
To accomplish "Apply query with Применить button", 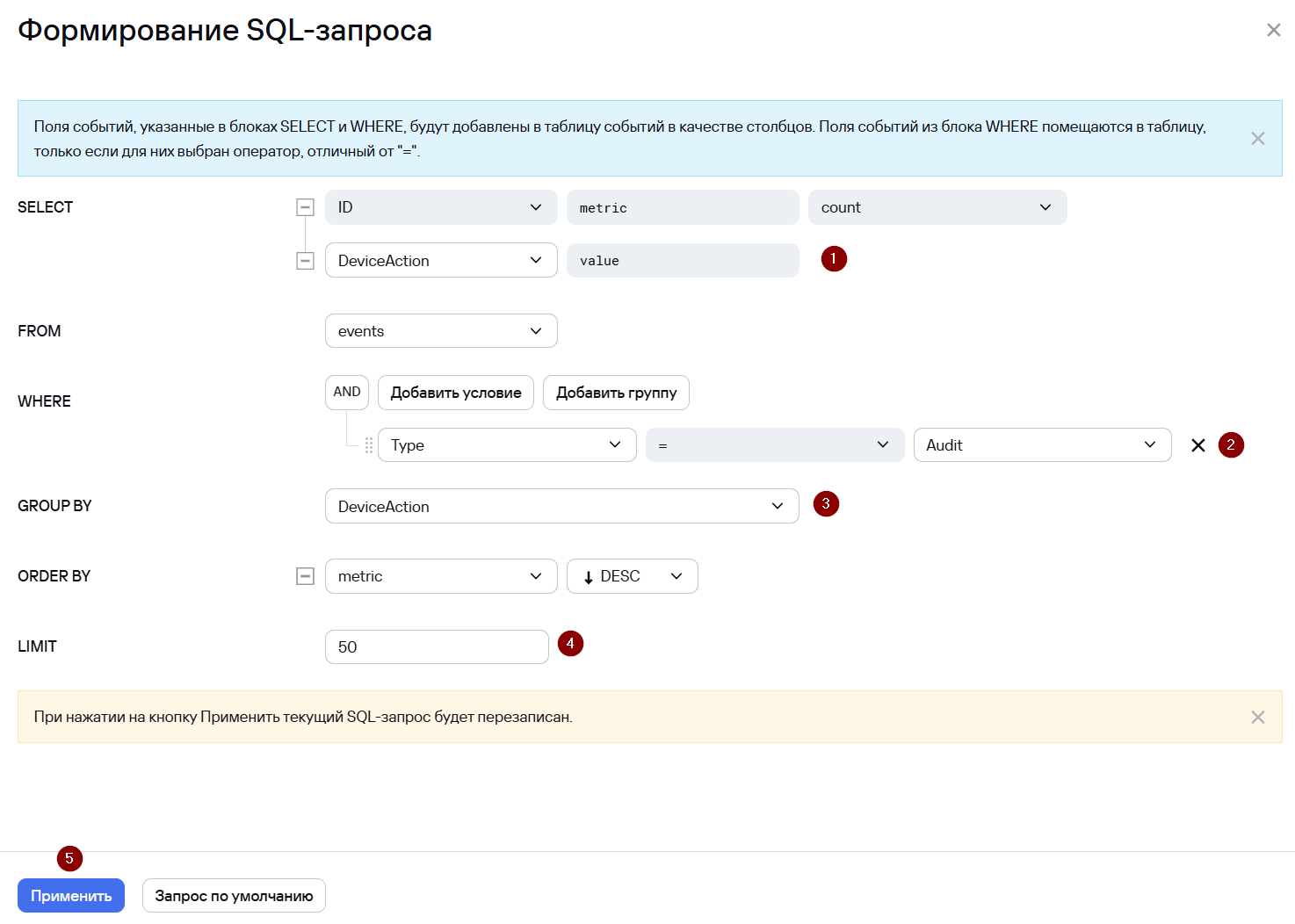I will [71, 896].
